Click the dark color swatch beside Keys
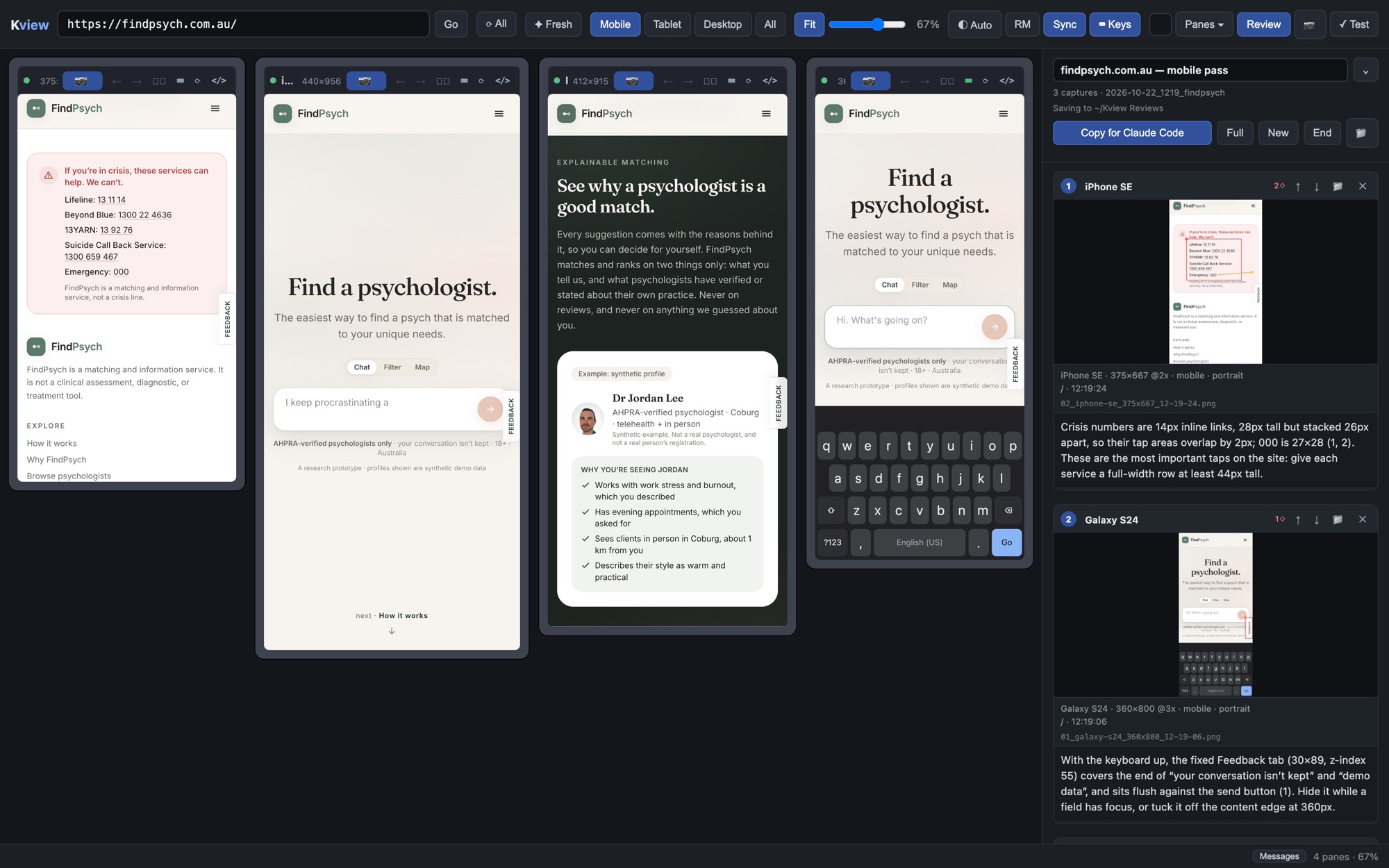This screenshot has width=1389, height=868. point(1160,24)
